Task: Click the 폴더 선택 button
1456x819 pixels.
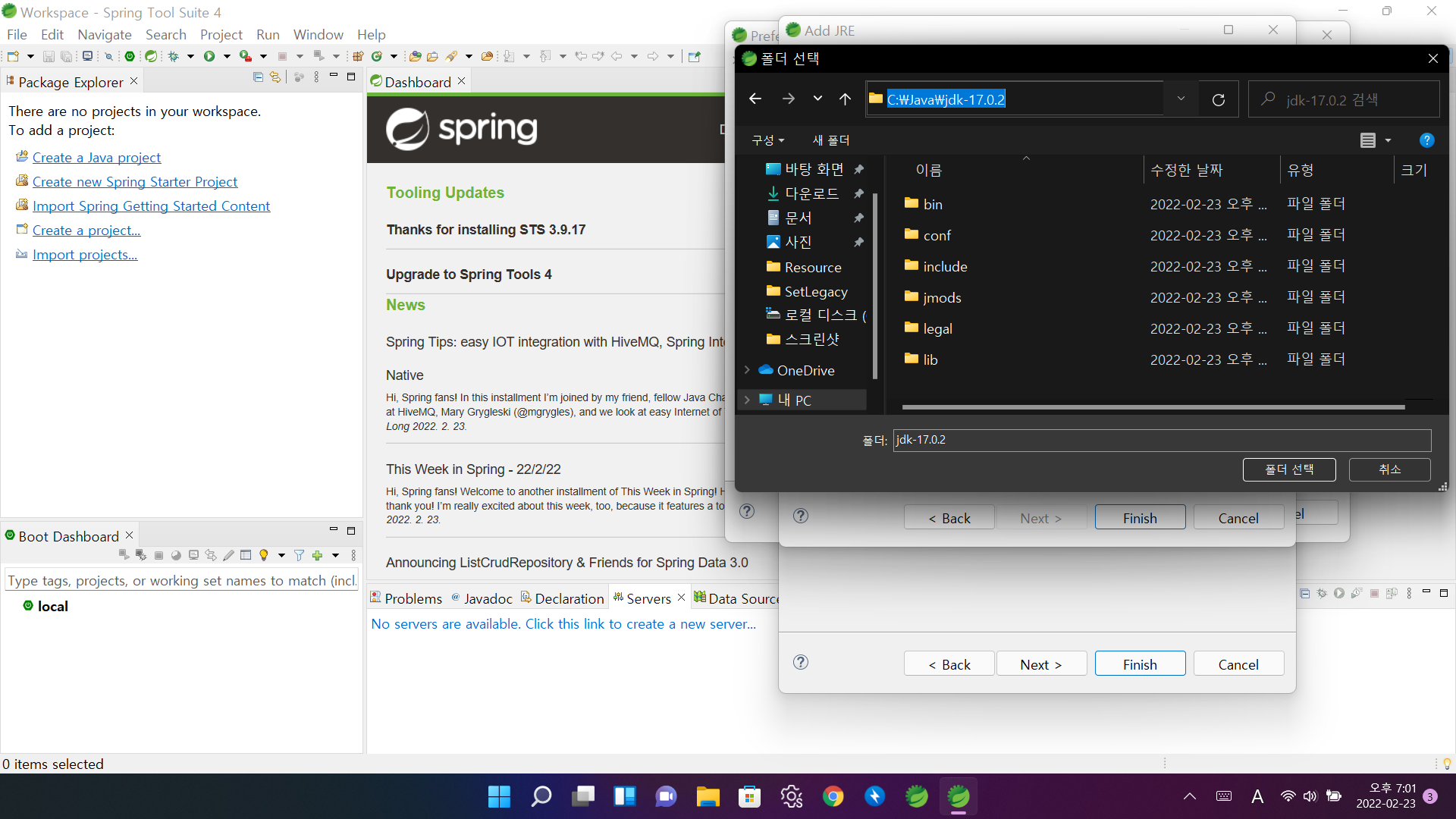Action: tap(1288, 469)
